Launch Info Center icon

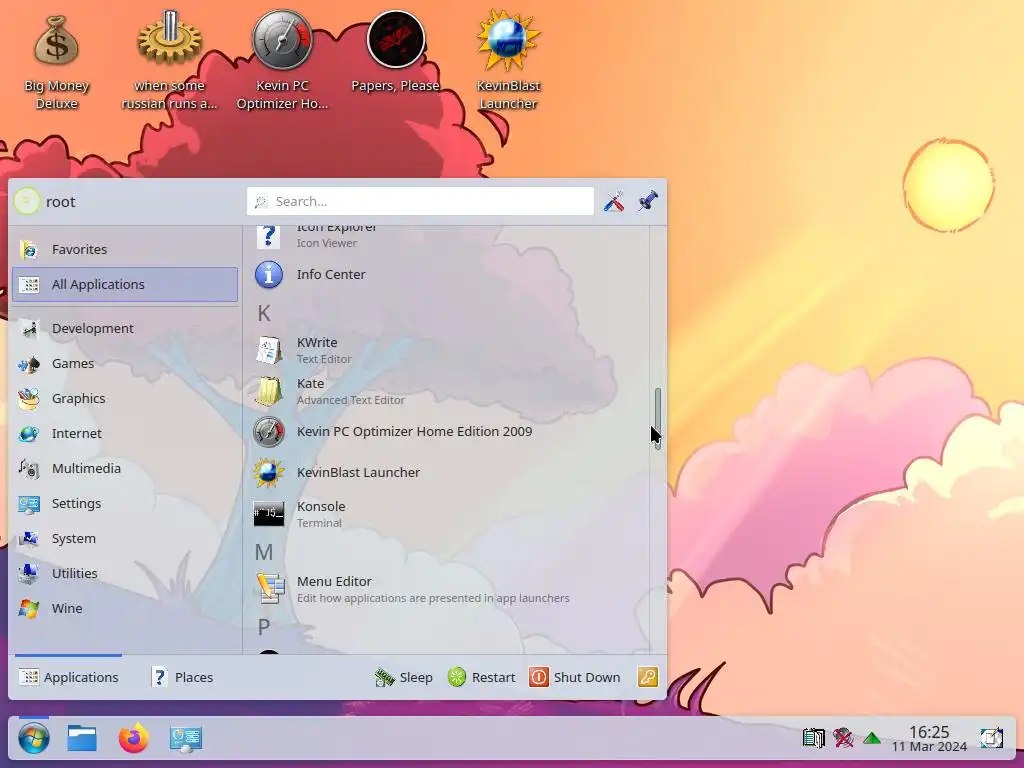pyautogui.click(x=269, y=275)
